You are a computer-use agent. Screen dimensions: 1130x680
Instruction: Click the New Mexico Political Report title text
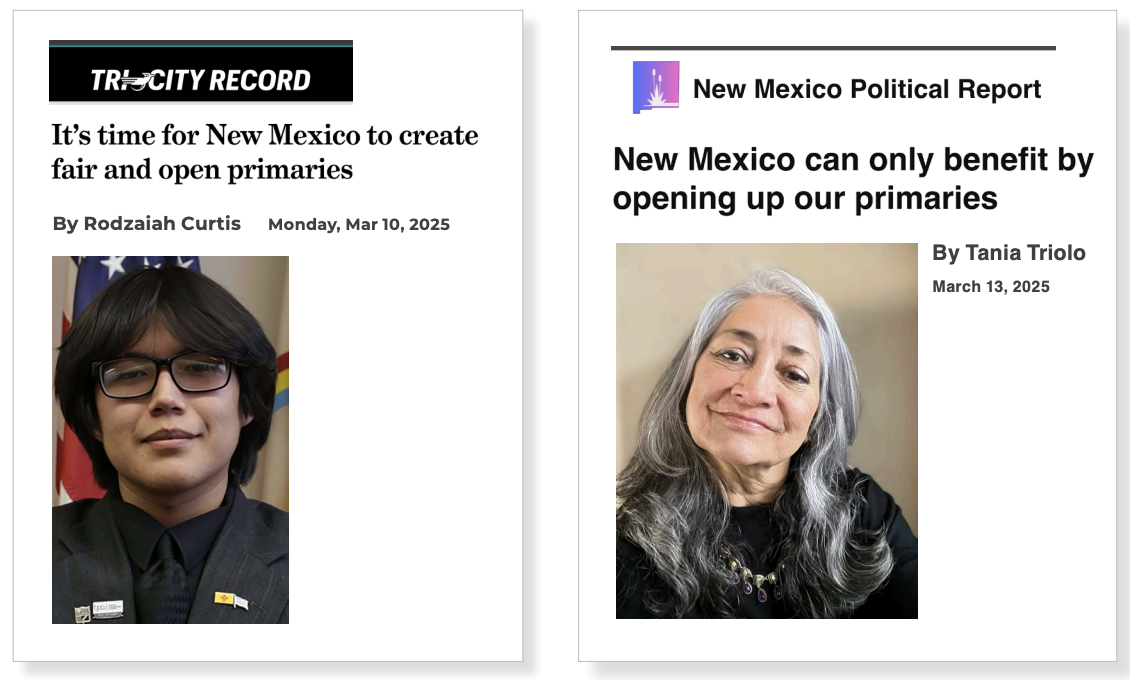click(x=867, y=89)
